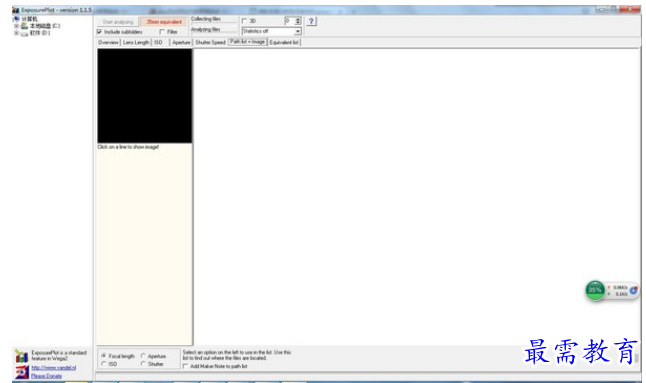The height and width of the screenshot is (383, 646).
Task: Toggle the Include subfolders checkbox
Action: (99, 32)
